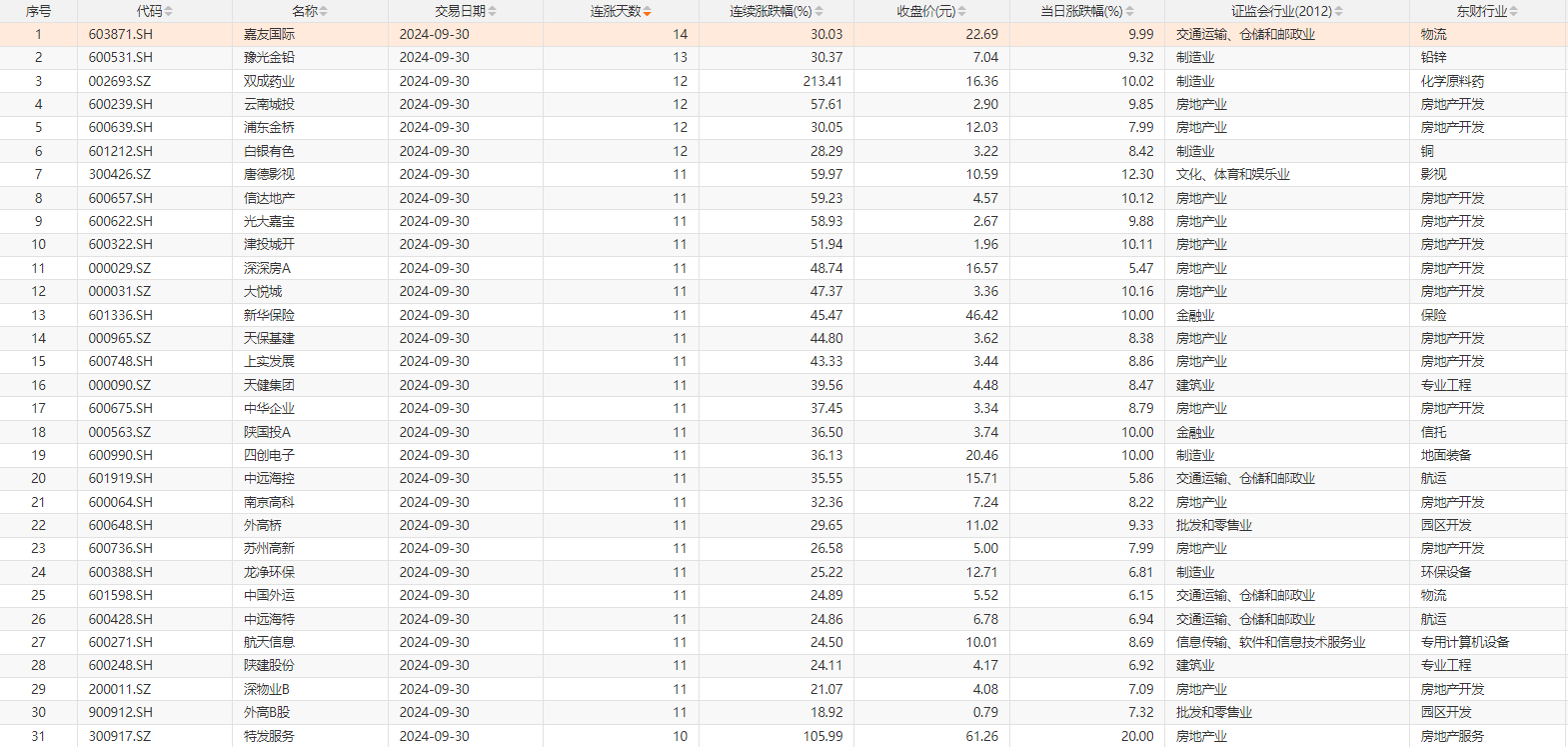The height and width of the screenshot is (747, 1568).
Task: Click the 文化、体育和娱乐业 industry cell
Action: [x=1233, y=174]
